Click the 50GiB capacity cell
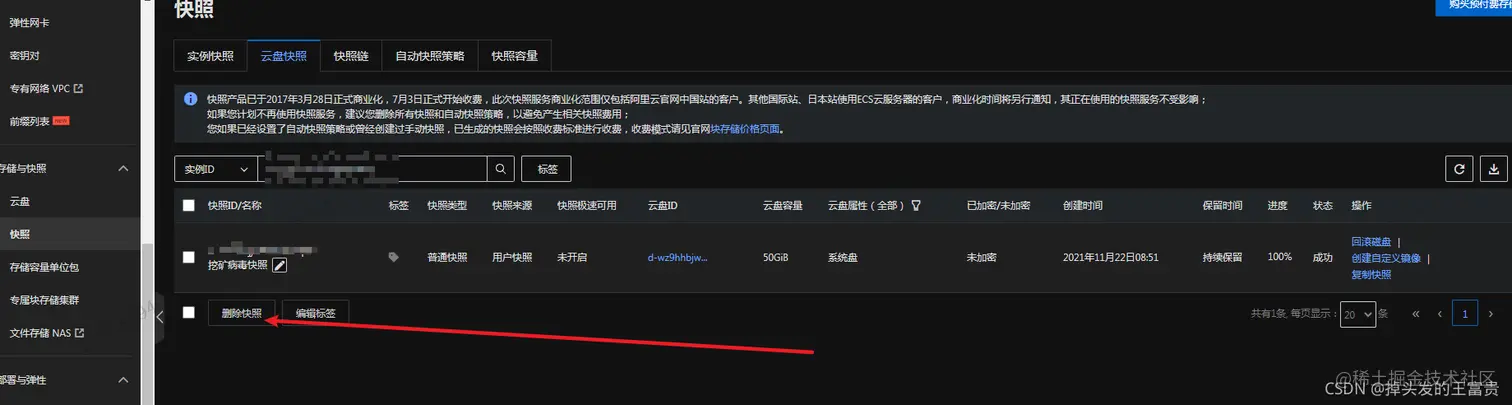This screenshot has height=405, width=1512. (776, 257)
